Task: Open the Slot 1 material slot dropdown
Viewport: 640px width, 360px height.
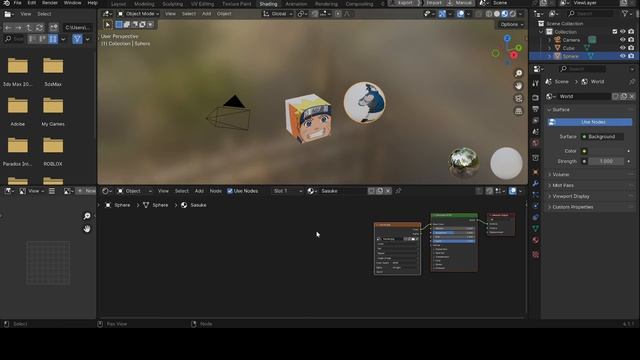Action: pyautogui.click(x=288, y=191)
